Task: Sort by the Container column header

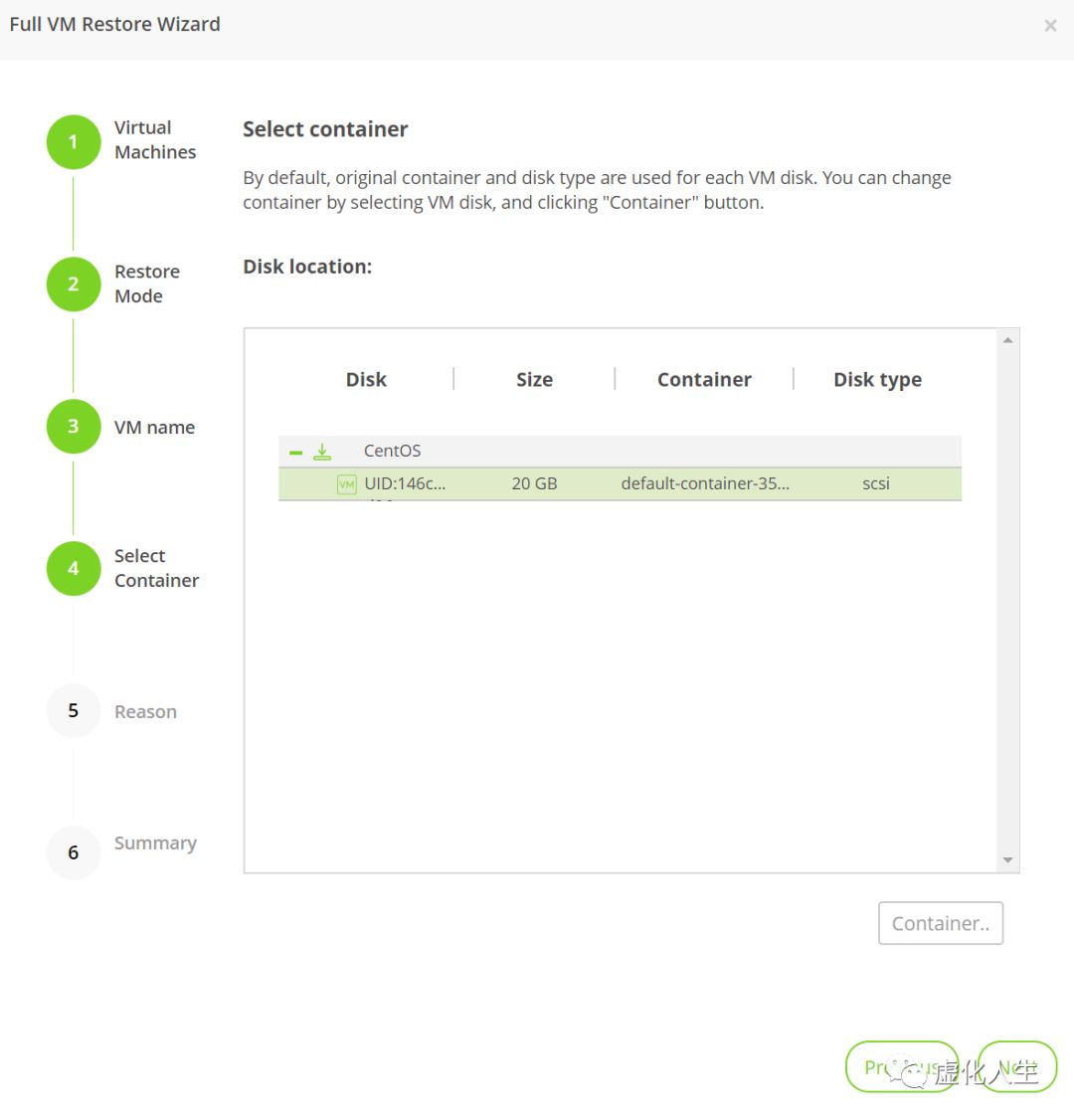Action: 704,379
